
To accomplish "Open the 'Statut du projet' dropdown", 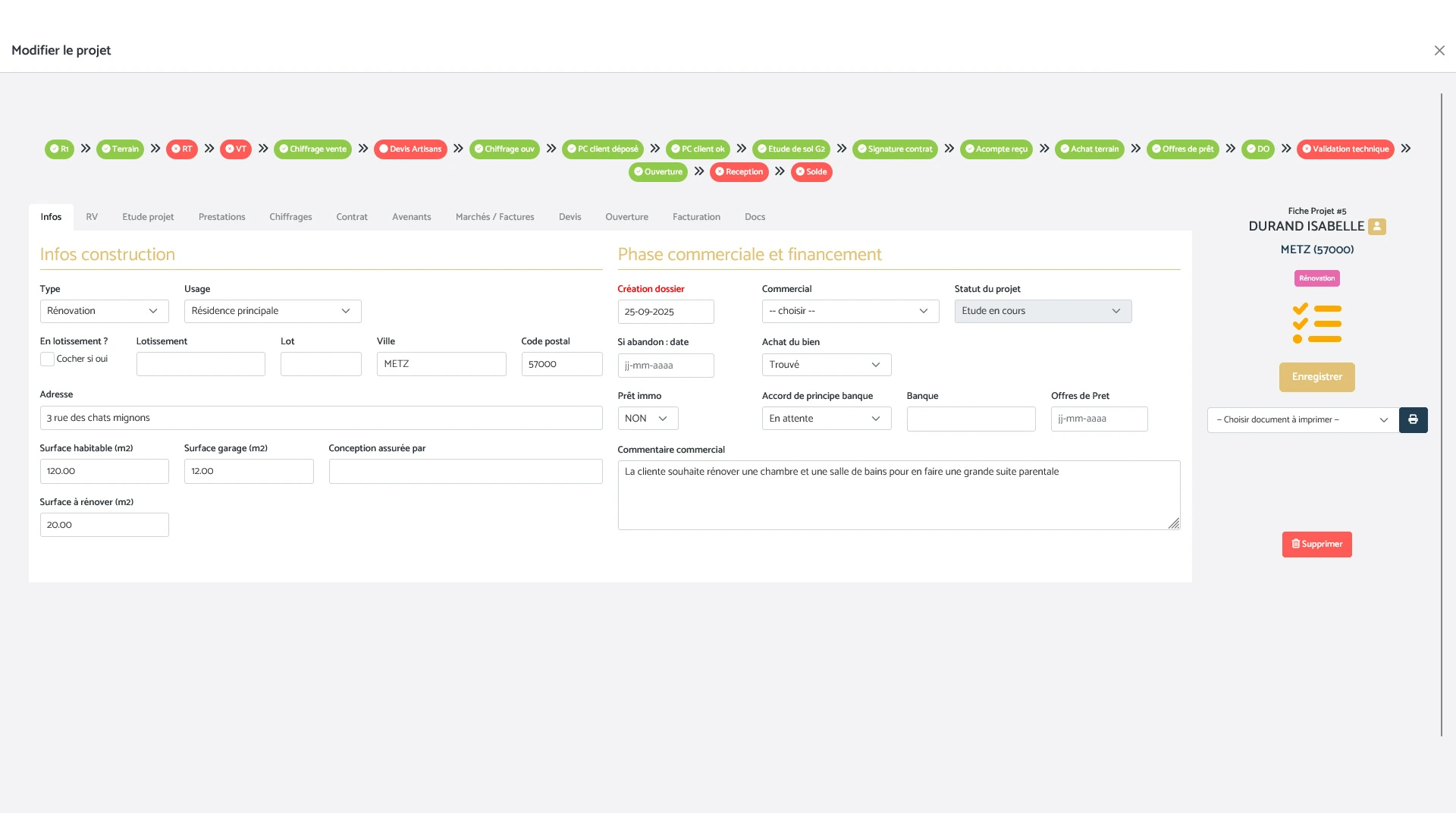I will point(1042,311).
